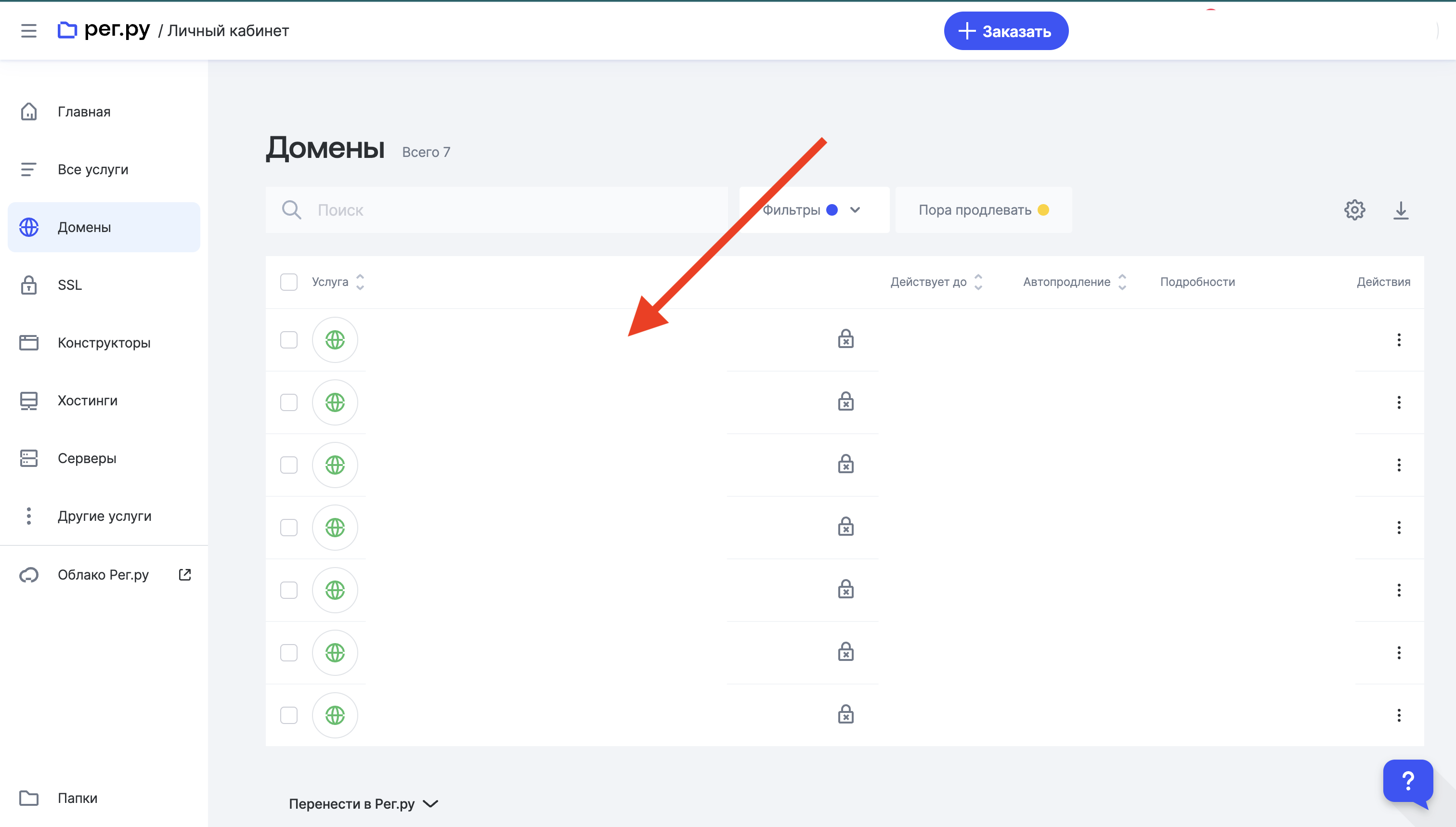This screenshot has width=1456, height=827.
Task: Expand the Фильтры dropdown
Action: pos(814,210)
